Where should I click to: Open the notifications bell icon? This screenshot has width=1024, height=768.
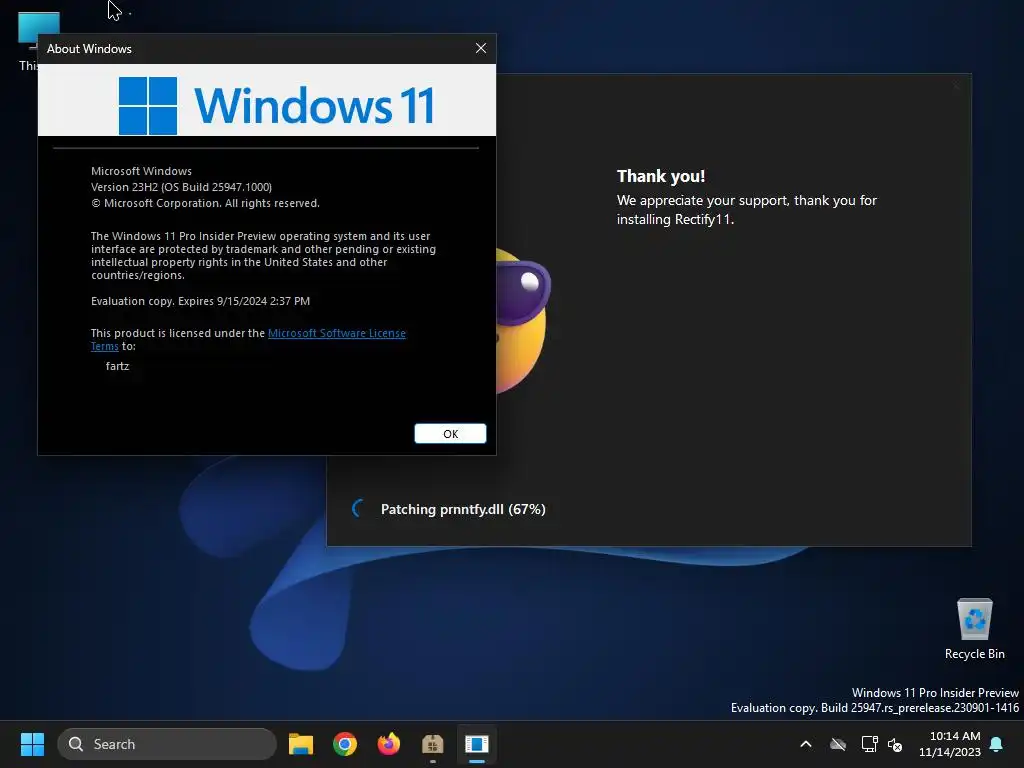(997, 744)
